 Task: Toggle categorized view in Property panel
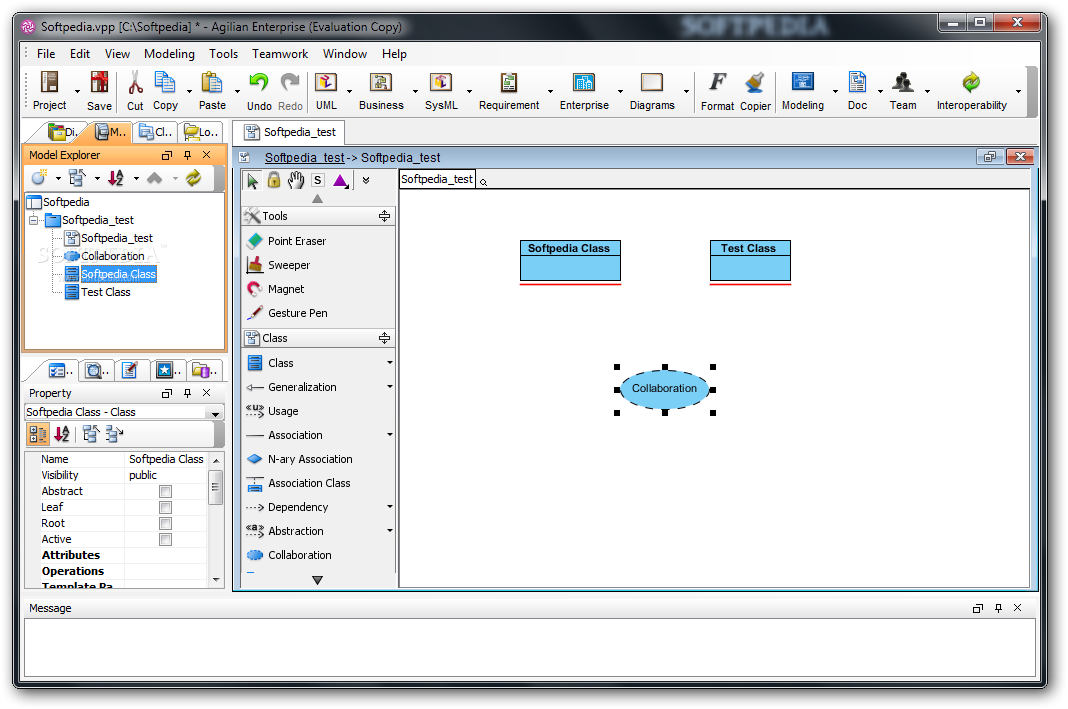(x=38, y=434)
